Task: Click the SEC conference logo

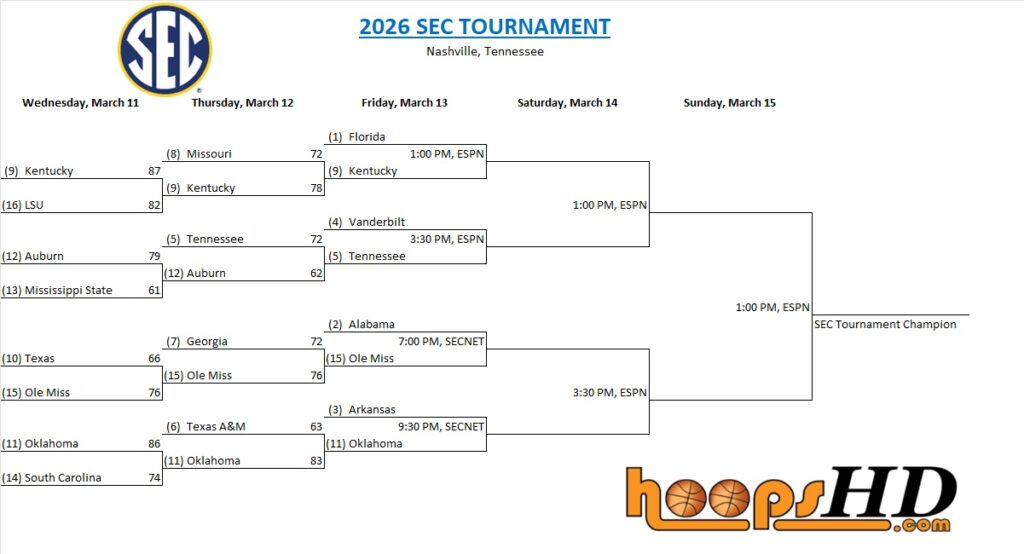Action: point(164,49)
